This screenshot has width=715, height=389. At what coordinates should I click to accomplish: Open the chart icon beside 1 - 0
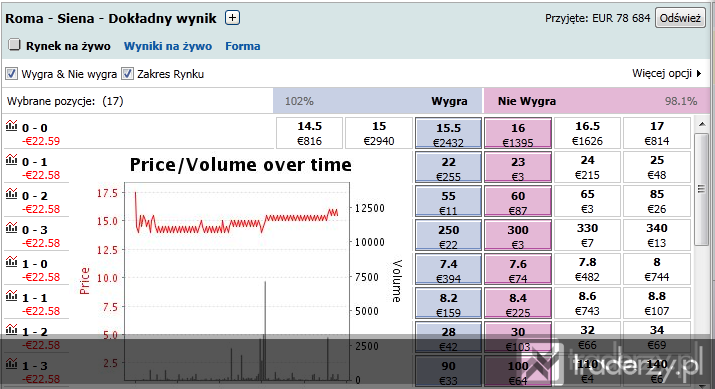[x=11, y=261]
